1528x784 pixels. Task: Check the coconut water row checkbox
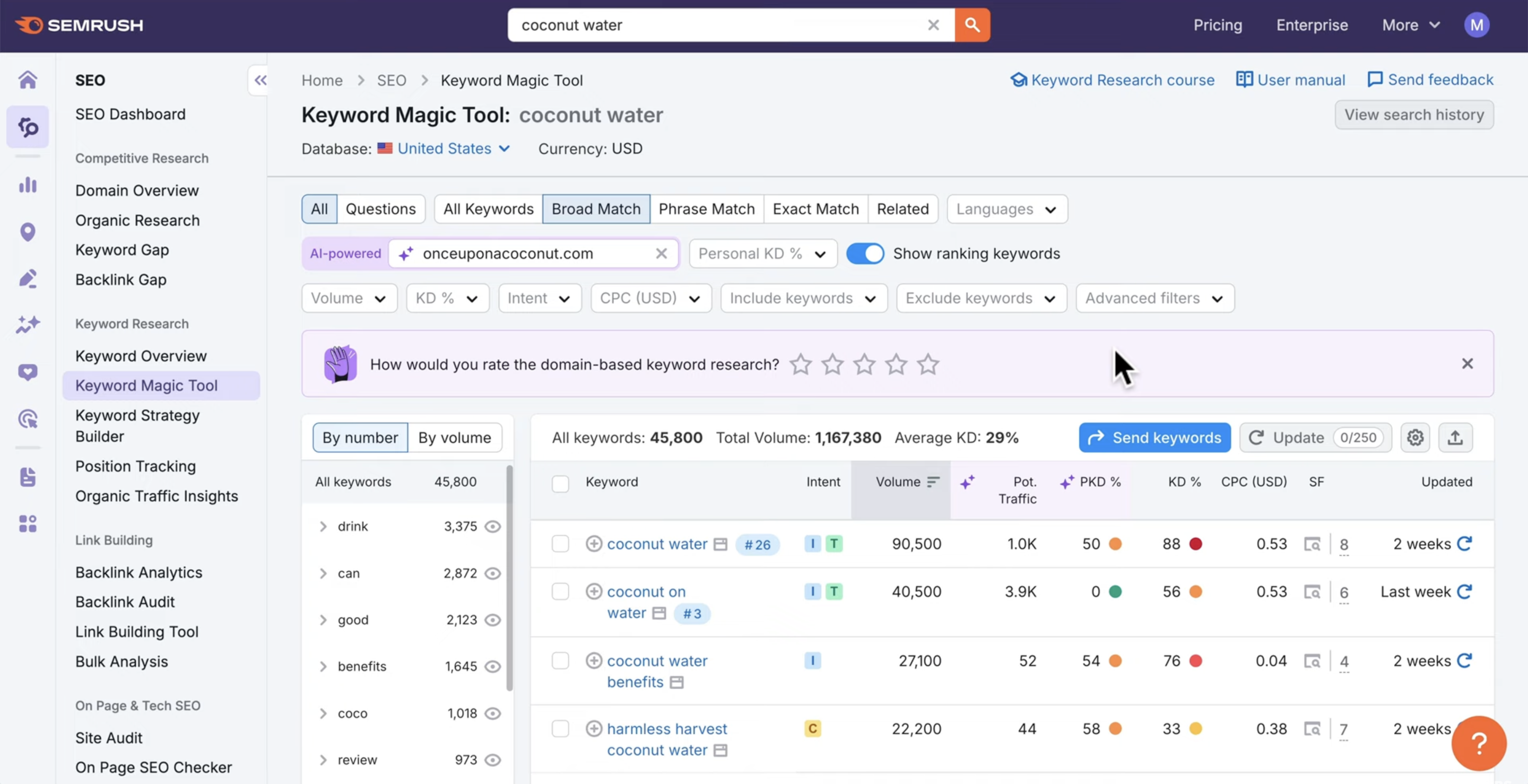click(560, 544)
